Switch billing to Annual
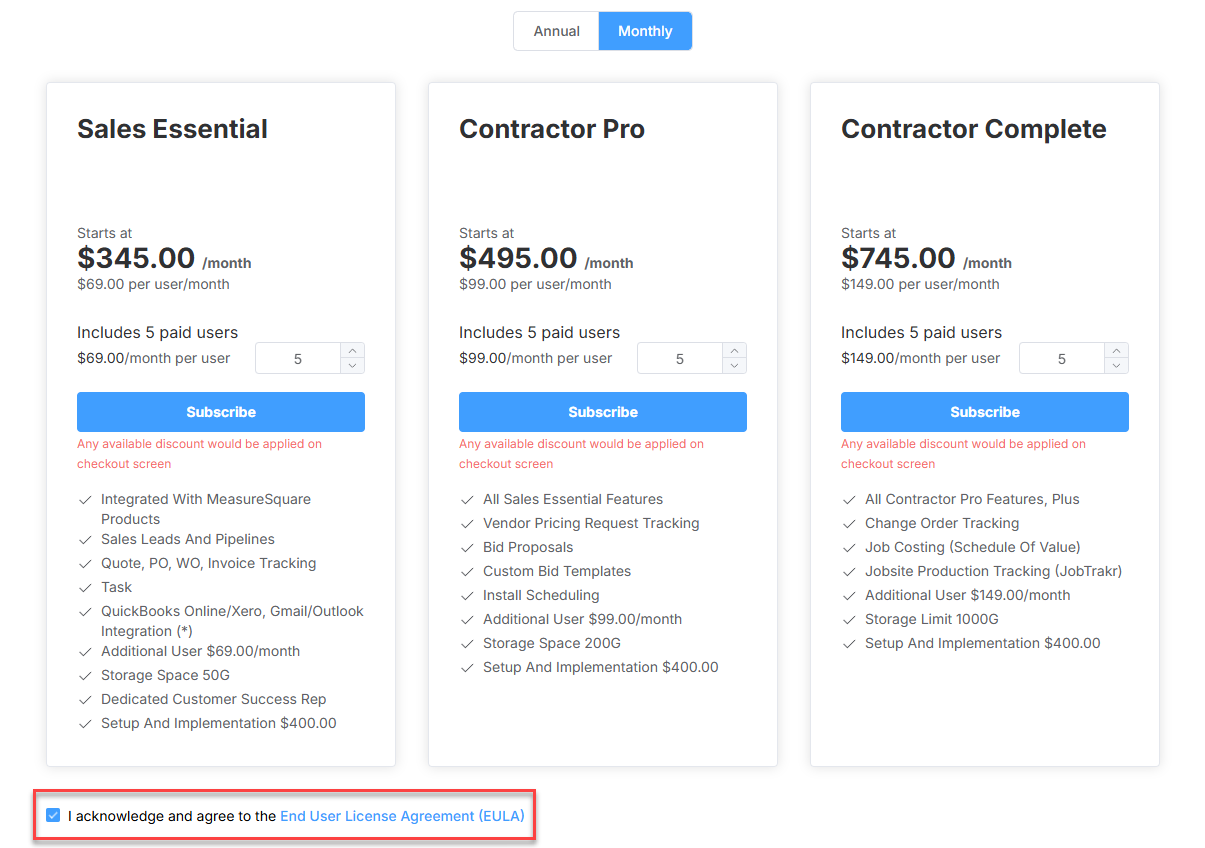 tap(556, 31)
